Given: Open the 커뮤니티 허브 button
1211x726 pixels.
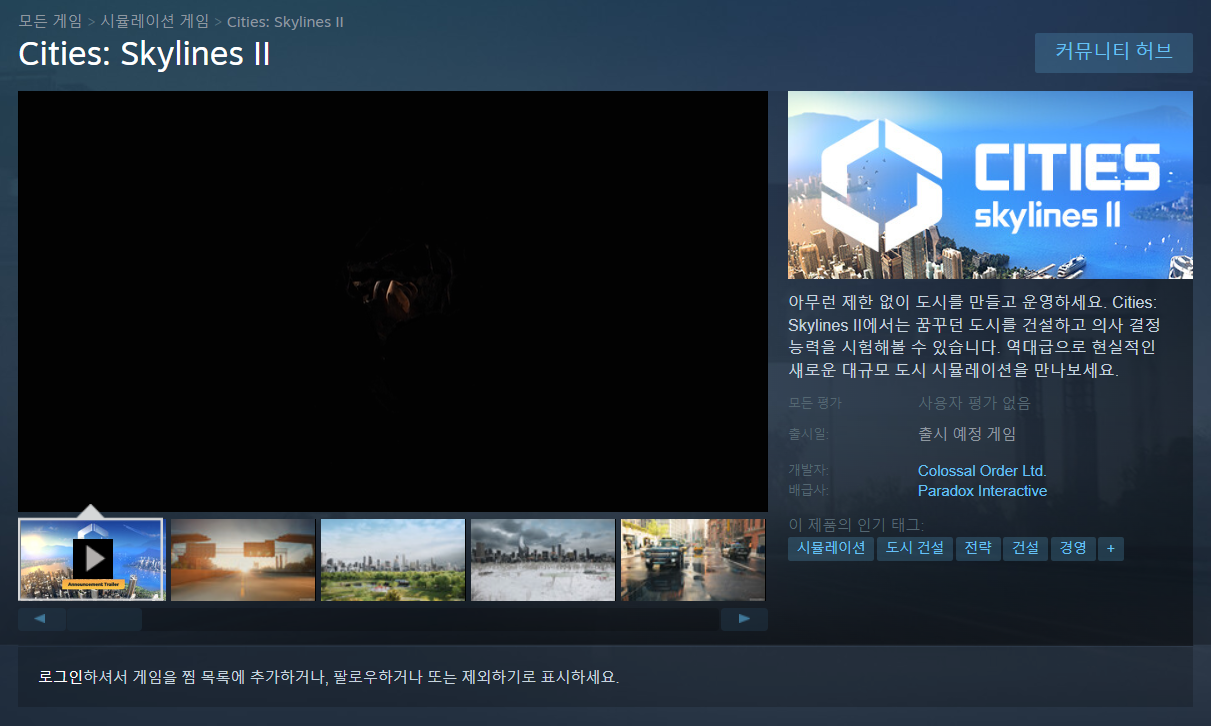Looking at the screenshot, I should coord(1113,52).
